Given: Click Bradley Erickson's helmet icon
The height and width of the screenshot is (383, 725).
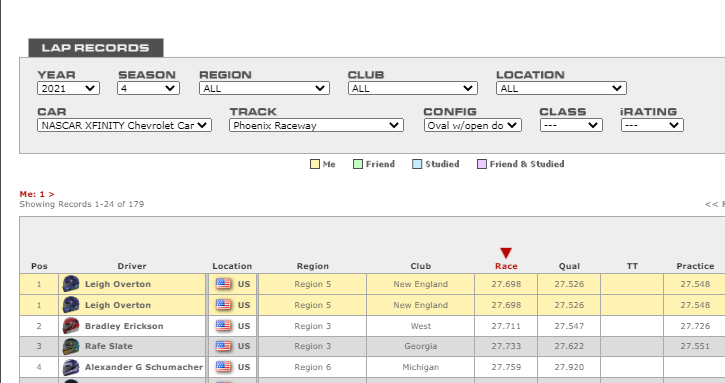Looking at the screenshot, I should point(71,326).
